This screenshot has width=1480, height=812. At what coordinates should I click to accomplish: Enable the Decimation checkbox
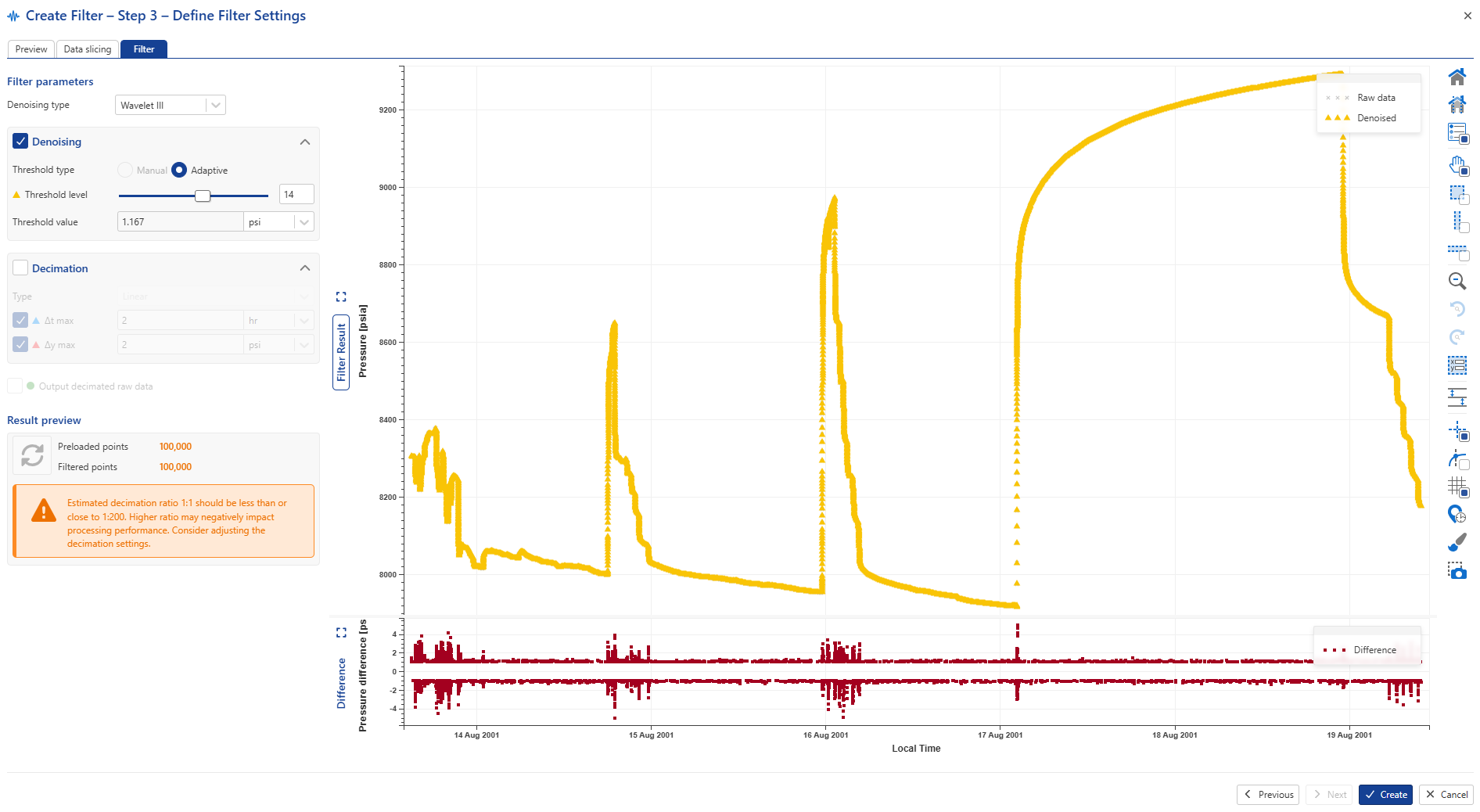pyautogui.click(x=20, y=268)
